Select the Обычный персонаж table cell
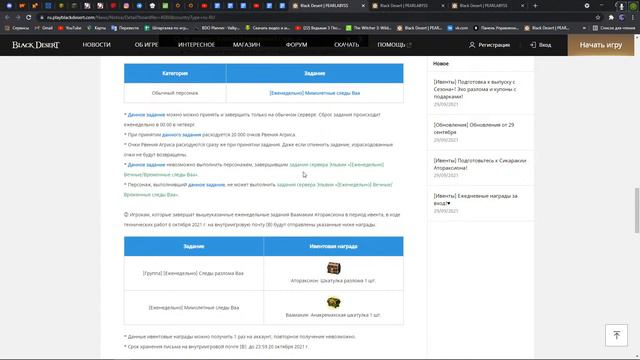This screenshot has width=640, height=360. coord(175,93)
